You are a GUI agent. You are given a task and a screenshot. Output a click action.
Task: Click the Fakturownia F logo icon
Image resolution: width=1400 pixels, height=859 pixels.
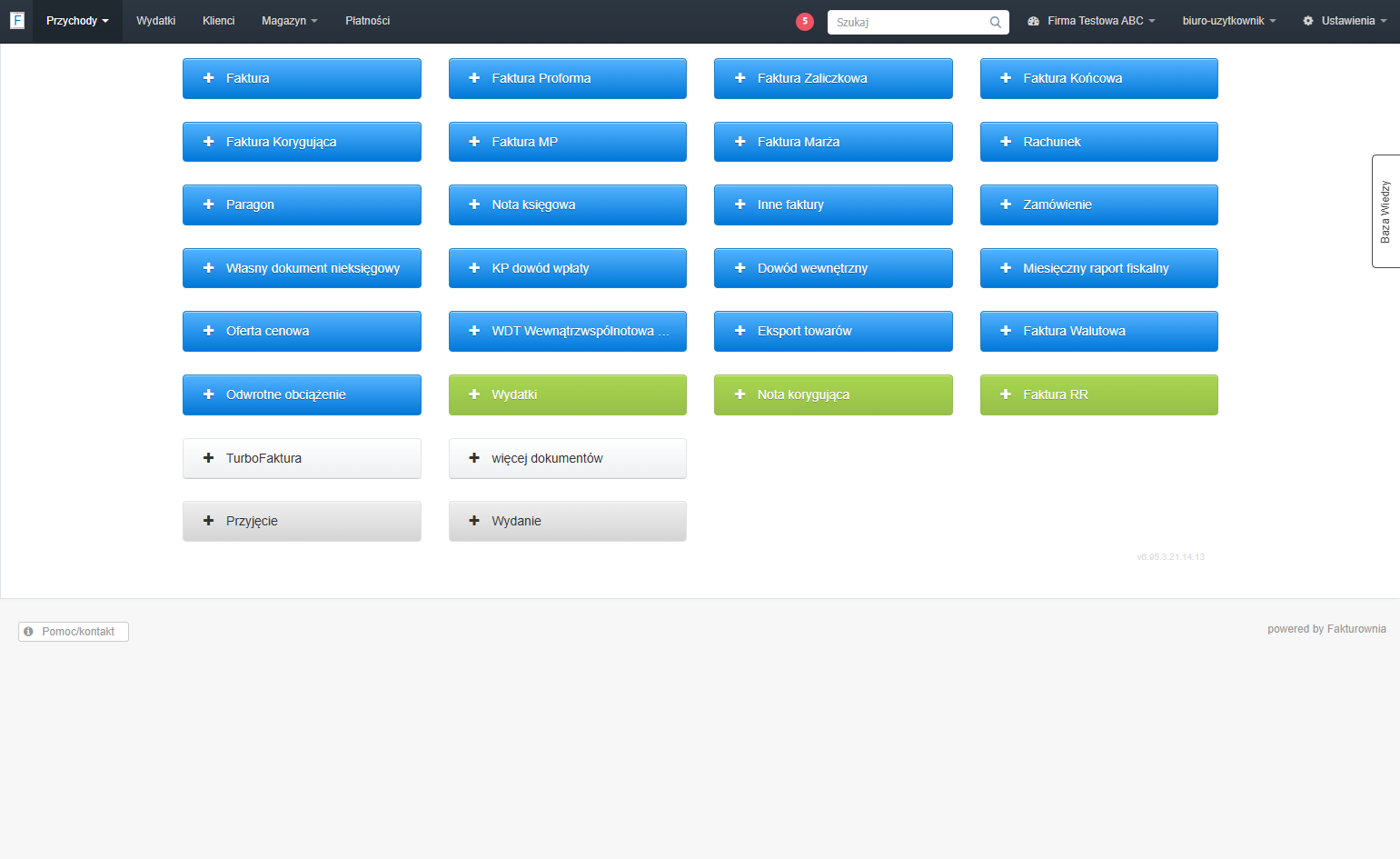tap(17, 20)
